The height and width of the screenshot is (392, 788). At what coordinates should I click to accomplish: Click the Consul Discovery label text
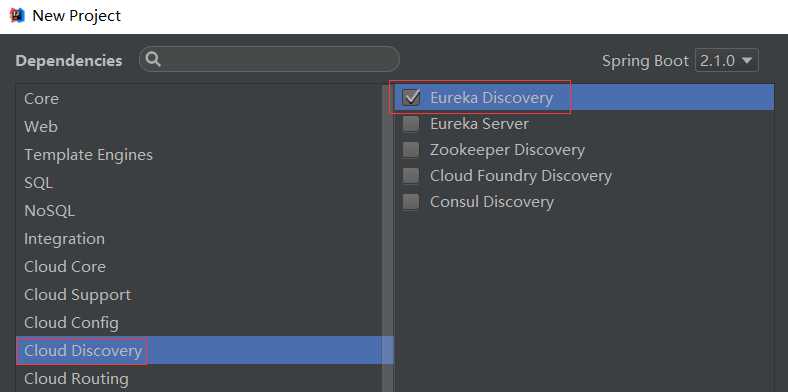[491, 202]
